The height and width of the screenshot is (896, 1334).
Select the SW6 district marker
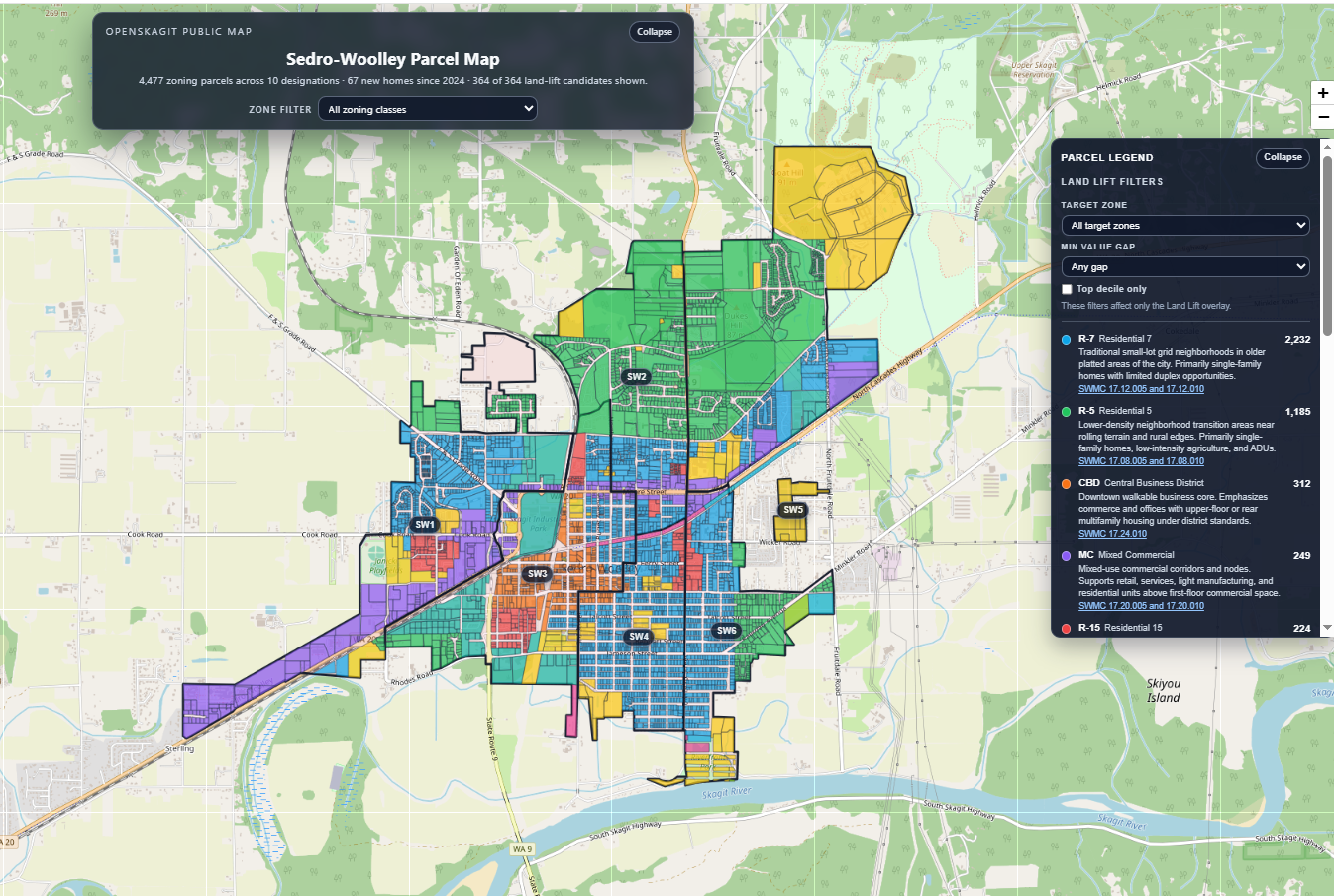pyautogui.click(x=725, y=630)
